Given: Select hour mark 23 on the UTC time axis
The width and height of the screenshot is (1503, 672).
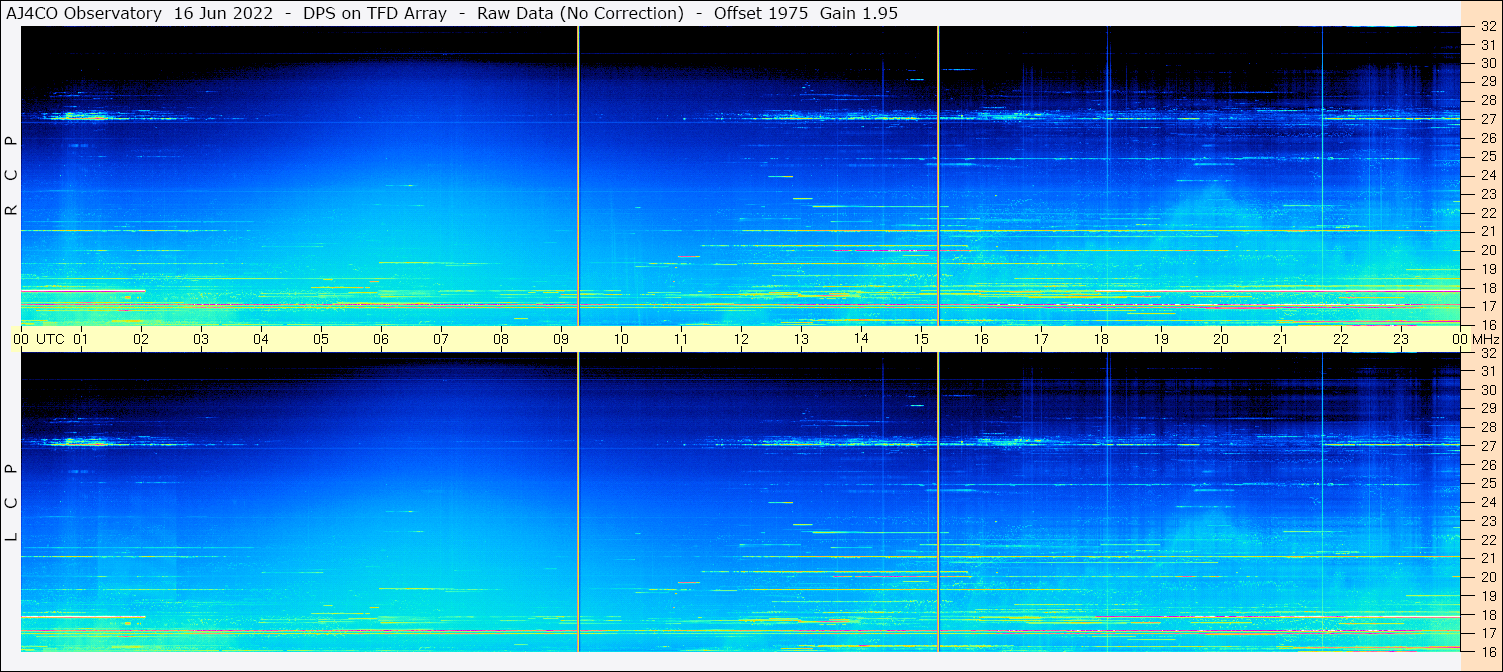Looking at the screenshot, I should [x=1401, y=339].
